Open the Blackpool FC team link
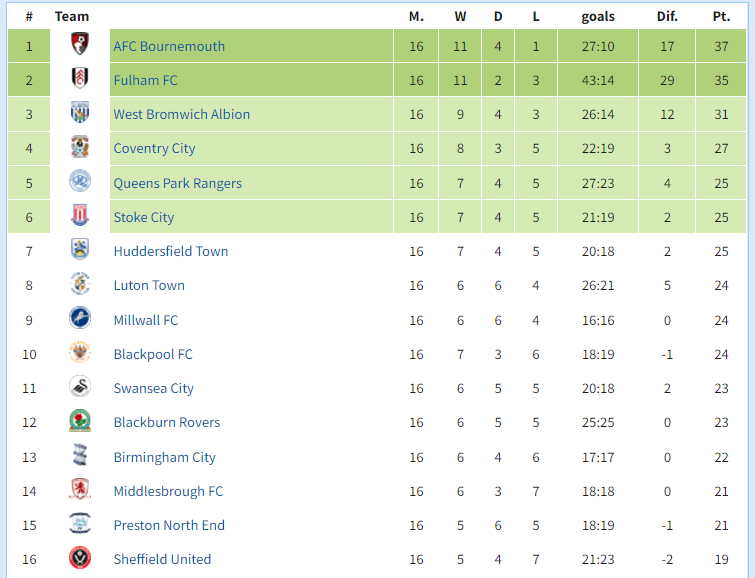Viewport: 755px width, 578px height. tap(153, 355)
